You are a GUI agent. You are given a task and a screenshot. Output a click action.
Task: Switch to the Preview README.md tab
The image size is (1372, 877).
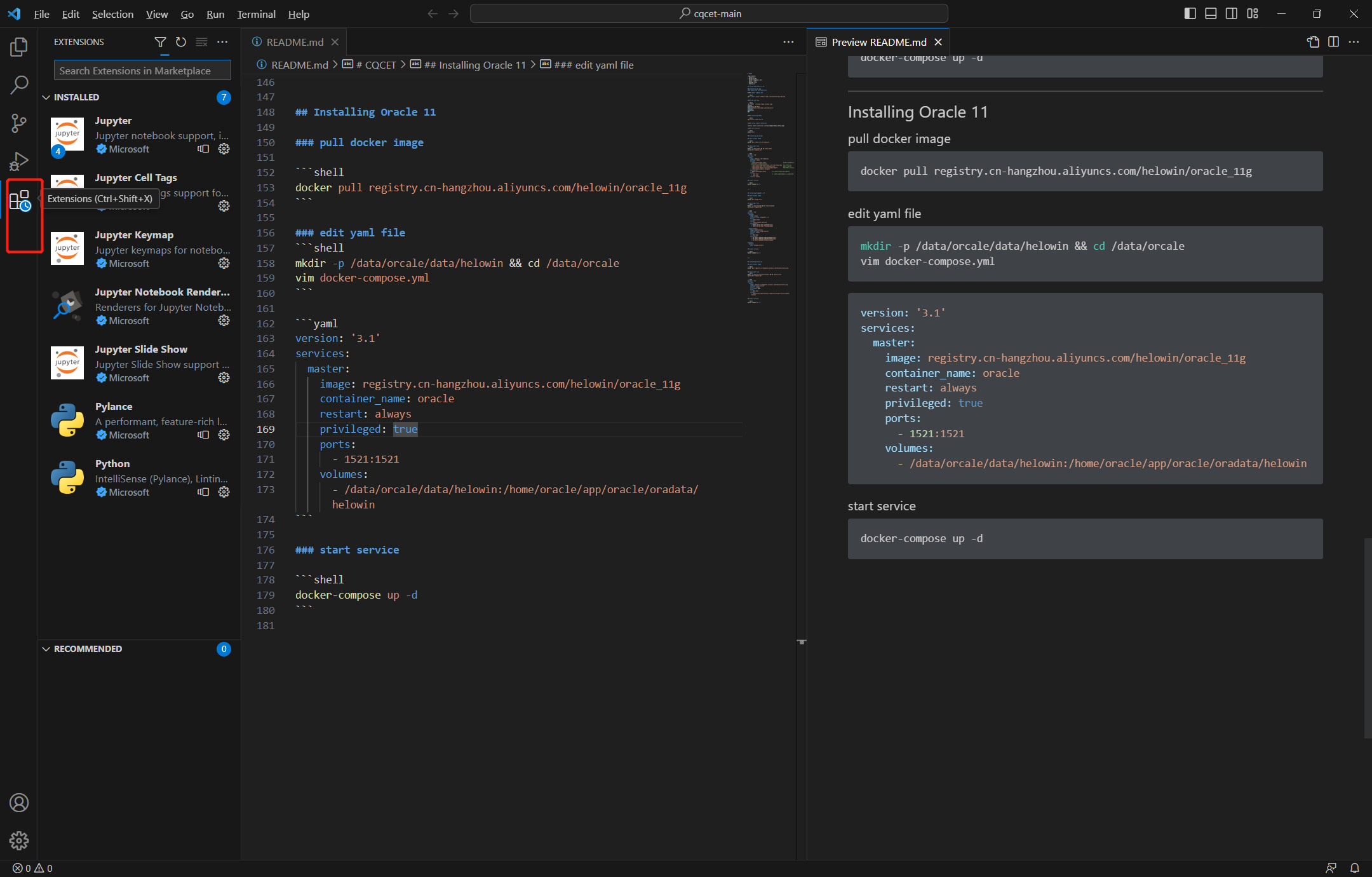[x=878, y=42]
